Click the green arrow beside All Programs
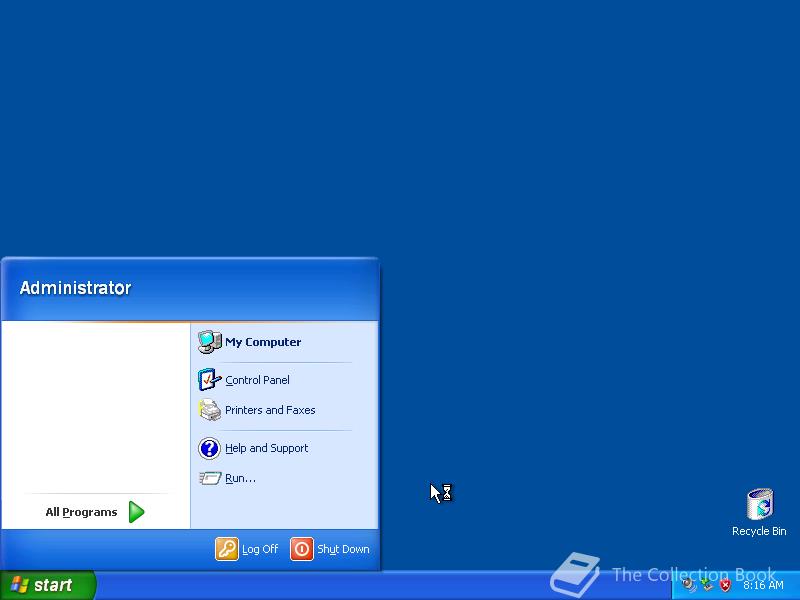Viewport: 800px width, 600px height. pyautogui.click(x=137, y=512)
